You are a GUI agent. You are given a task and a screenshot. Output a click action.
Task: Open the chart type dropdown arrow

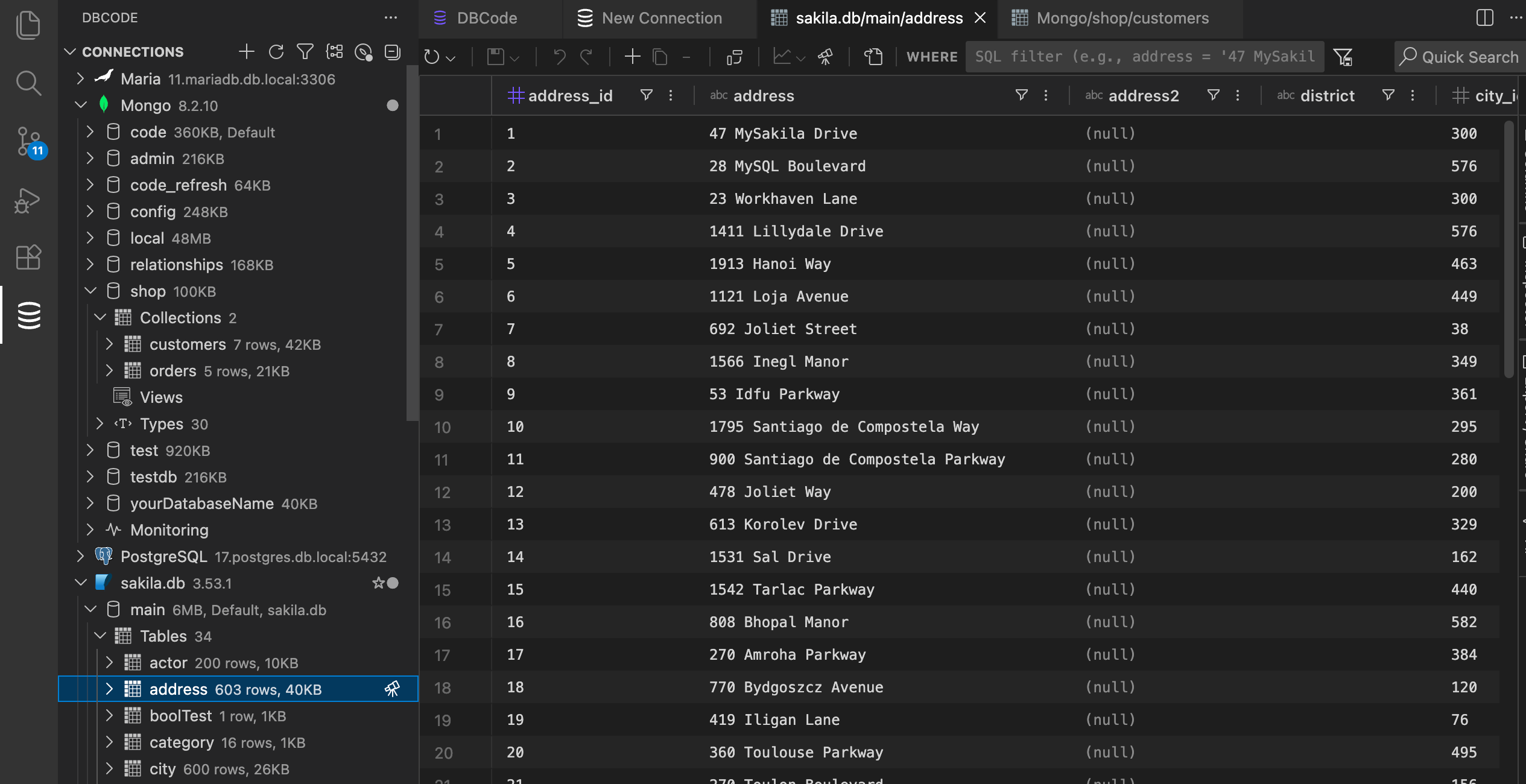coord(800,58)
